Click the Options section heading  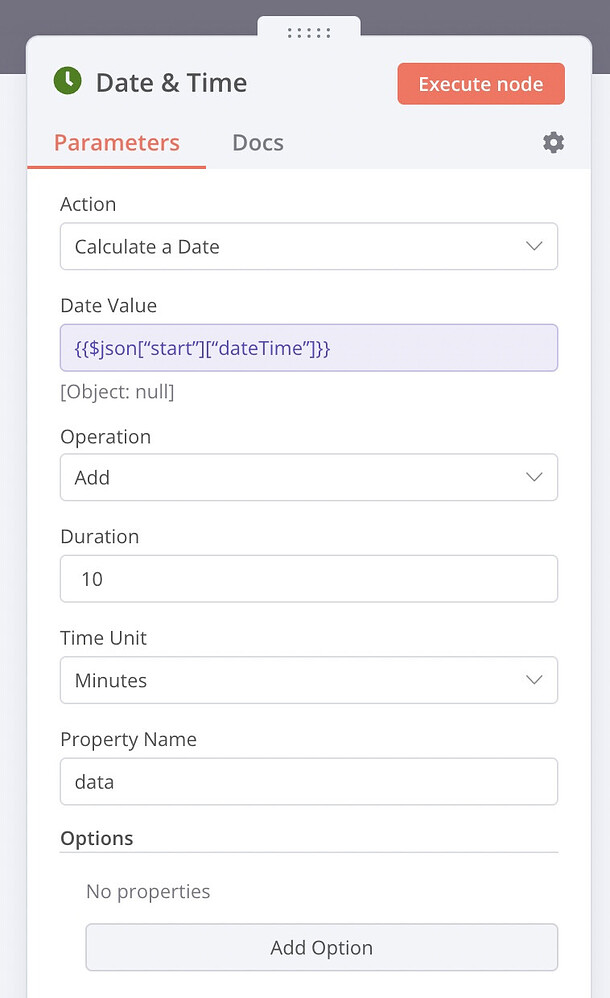97,838
